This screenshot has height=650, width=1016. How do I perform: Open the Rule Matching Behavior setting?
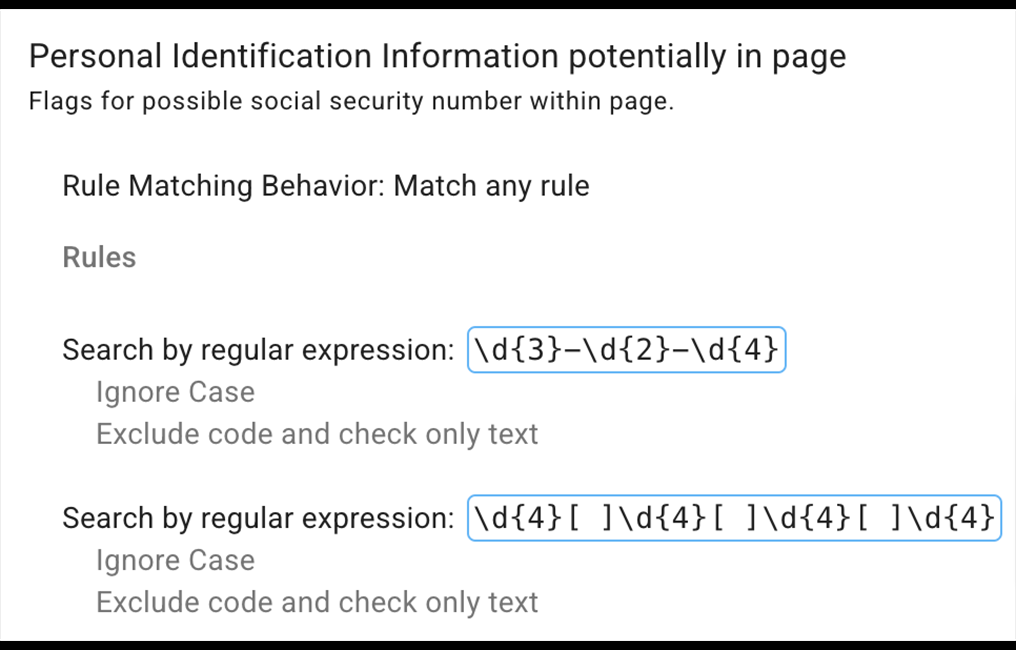[326, 186]
